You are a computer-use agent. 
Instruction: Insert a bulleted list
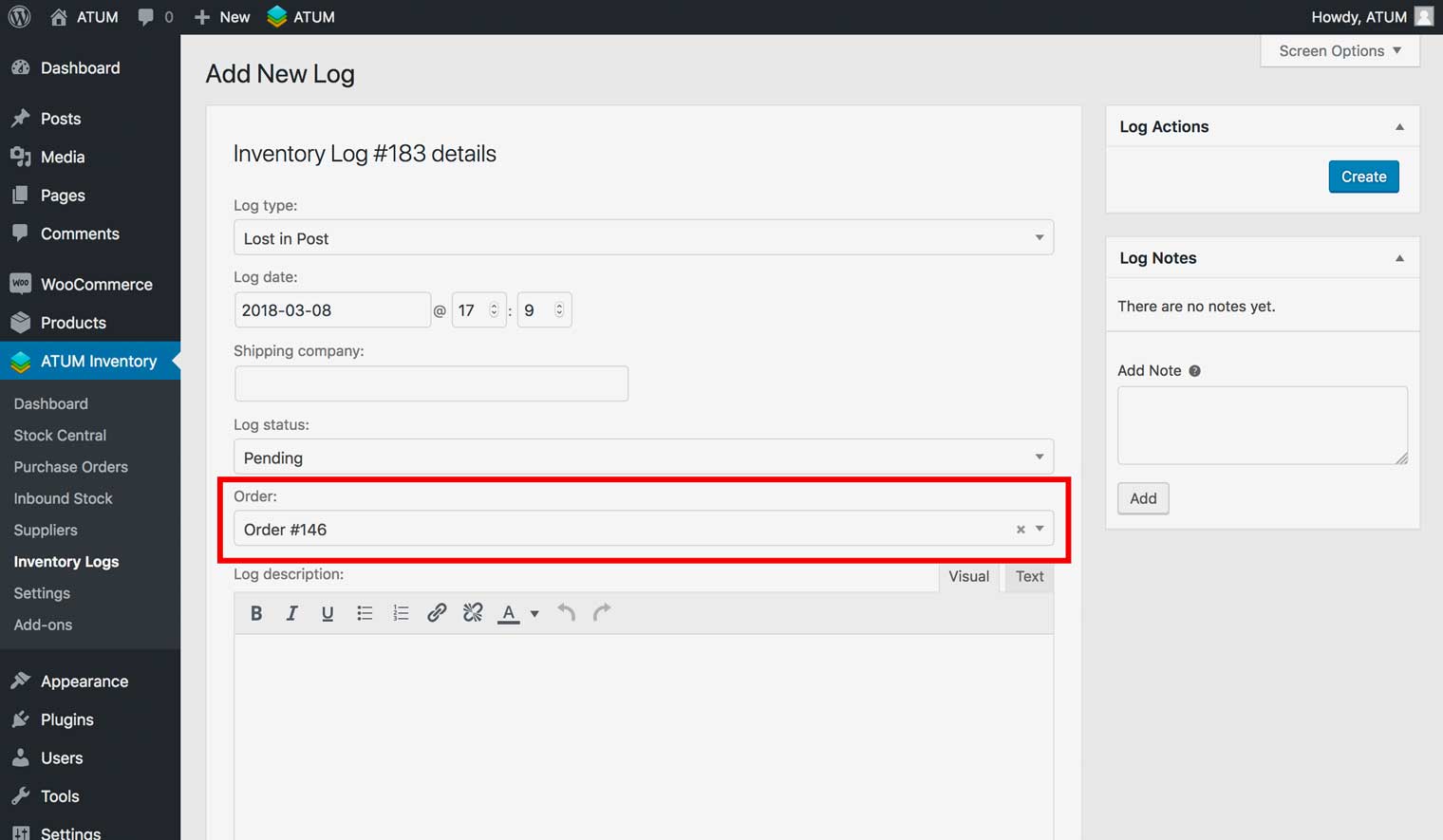[x=365, y=613]
